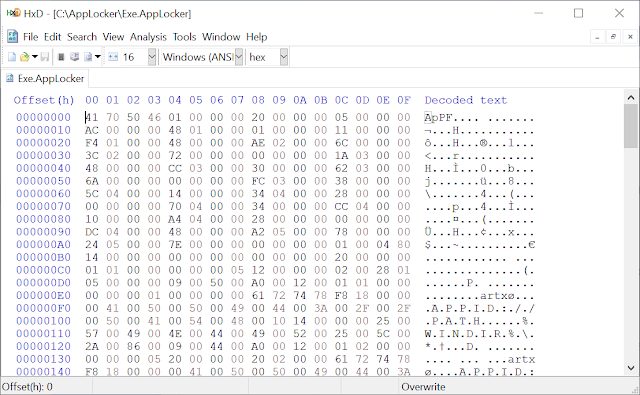Click the file icon on Exe.AppLocker tab

click(10, 78)
